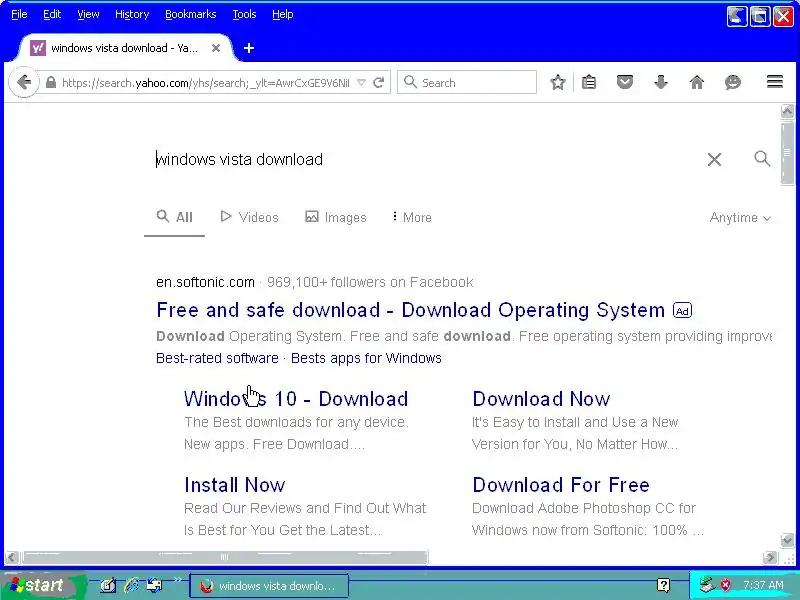Submit search with Yahoo magnifier icon
Image resolution: width=800 pixels, height=600 pixels.
point(762,159)
